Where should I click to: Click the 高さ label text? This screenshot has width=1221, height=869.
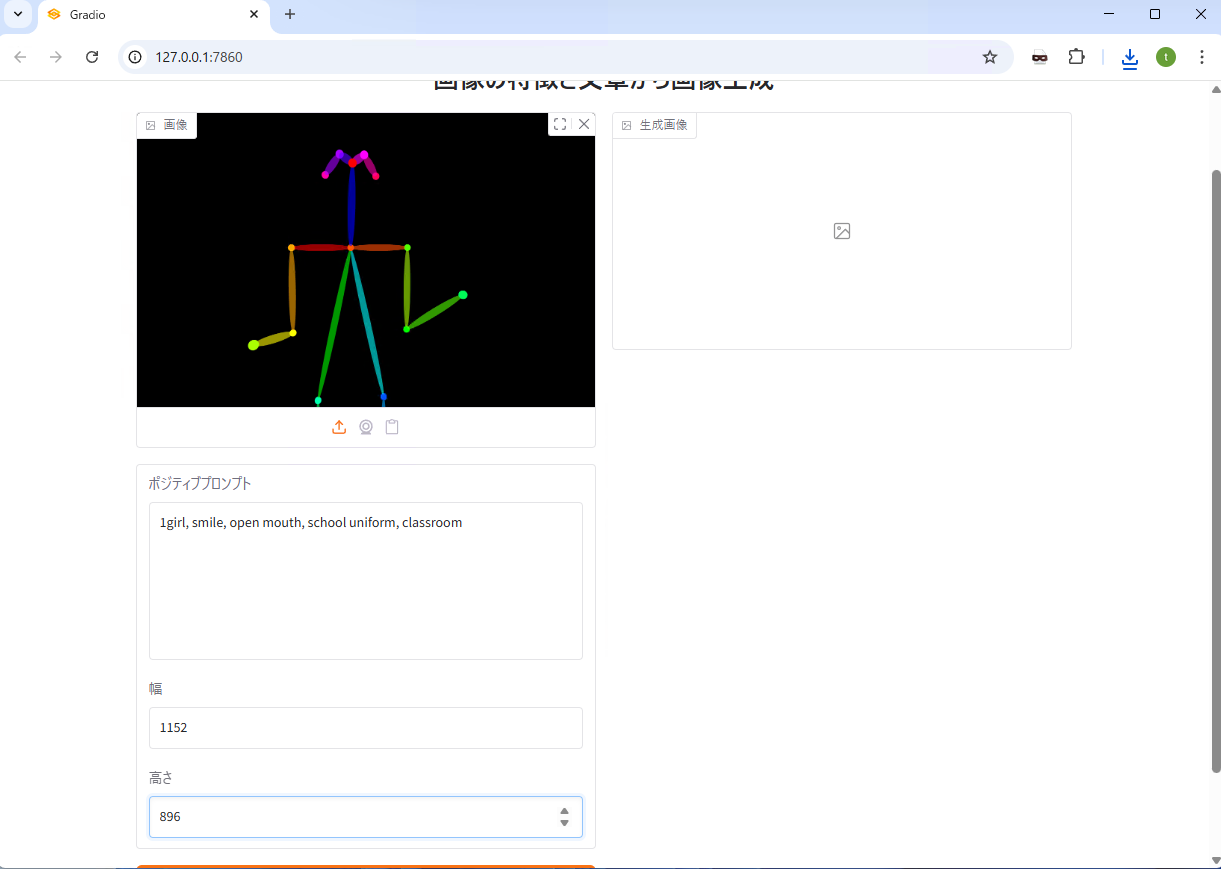[x=161, y=778]
